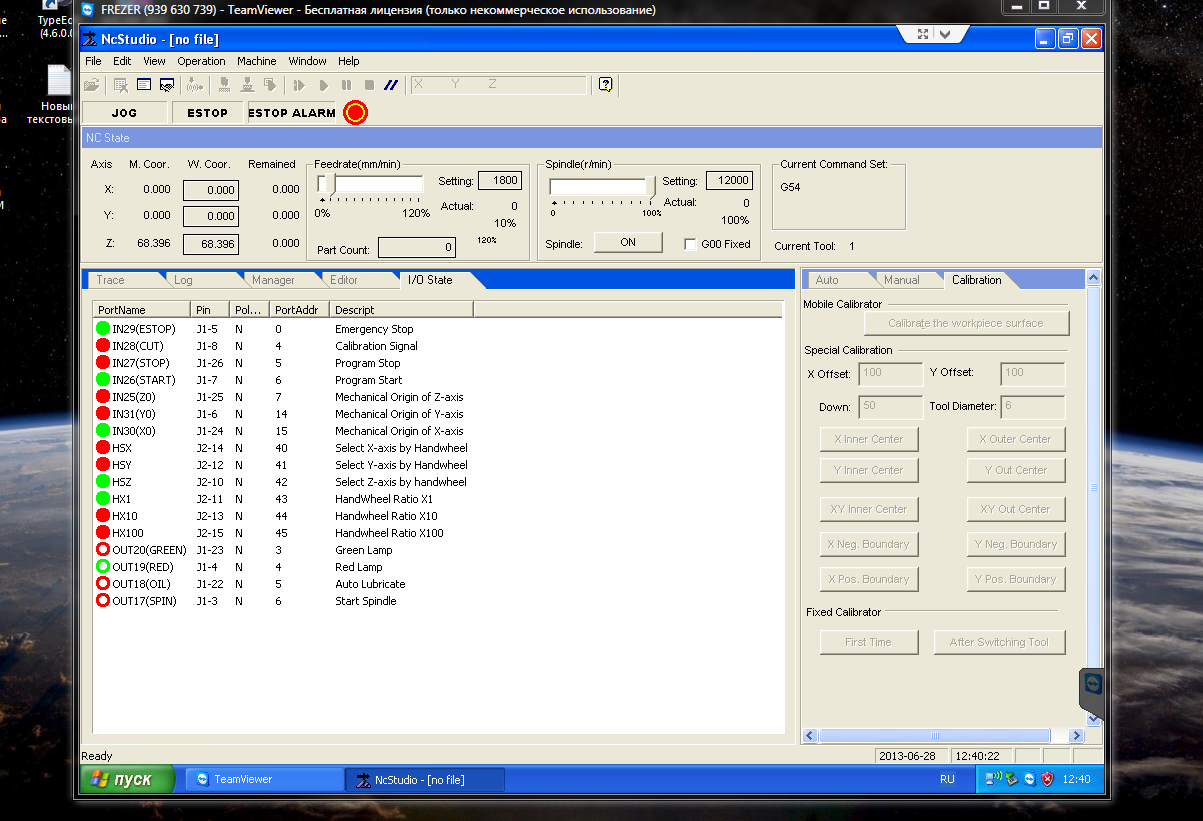
Task: Open the Edit menu
Action: [x=122, y=61]
